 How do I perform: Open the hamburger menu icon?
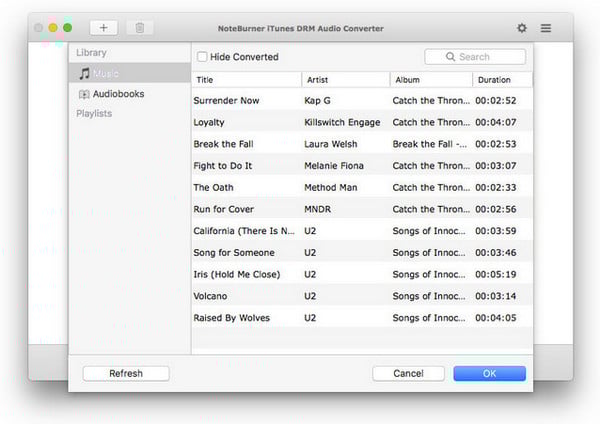coord(546,28)
